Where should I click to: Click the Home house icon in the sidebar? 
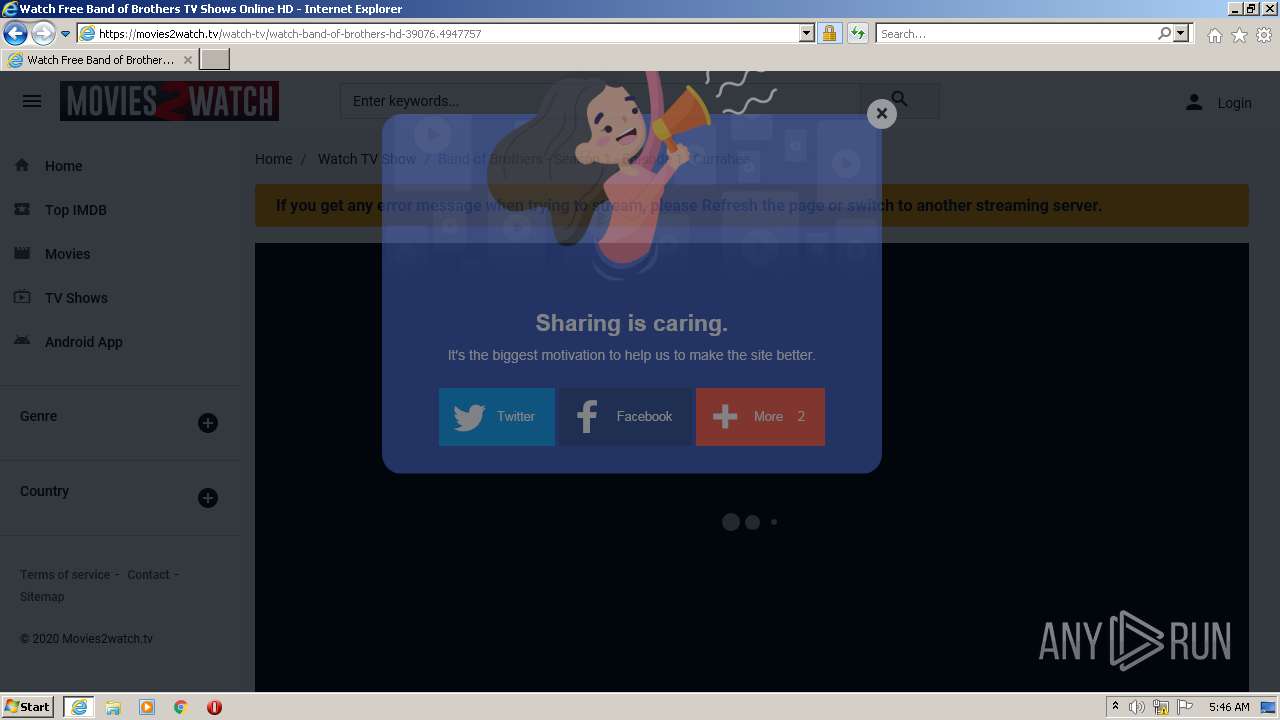(x=22, y=165)
